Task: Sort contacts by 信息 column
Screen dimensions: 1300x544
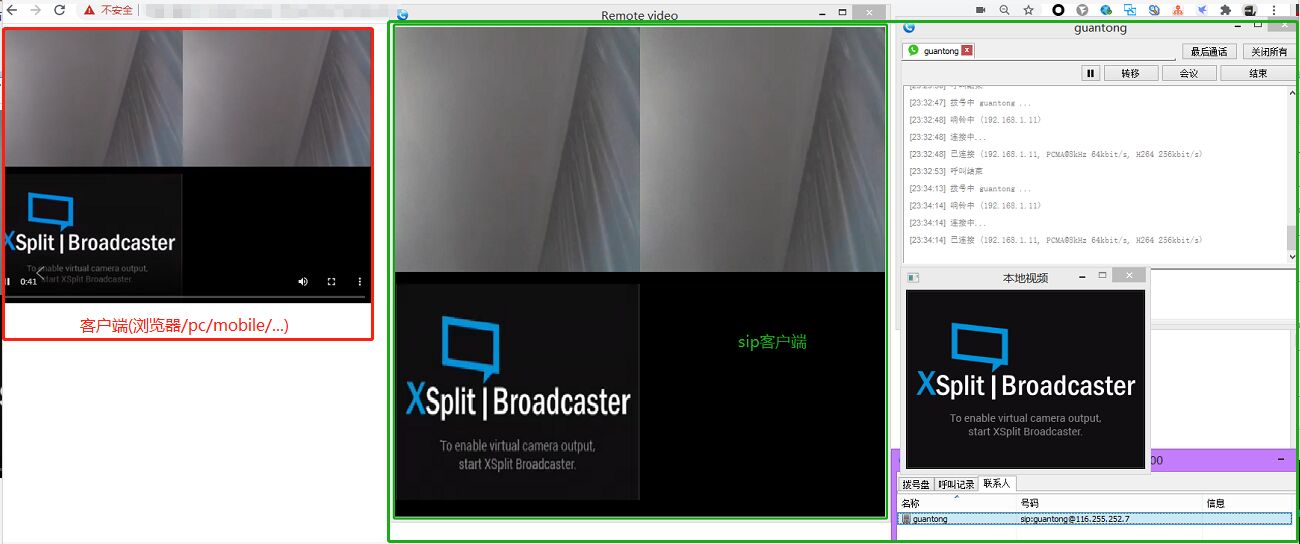Action: pos(1249,503)
